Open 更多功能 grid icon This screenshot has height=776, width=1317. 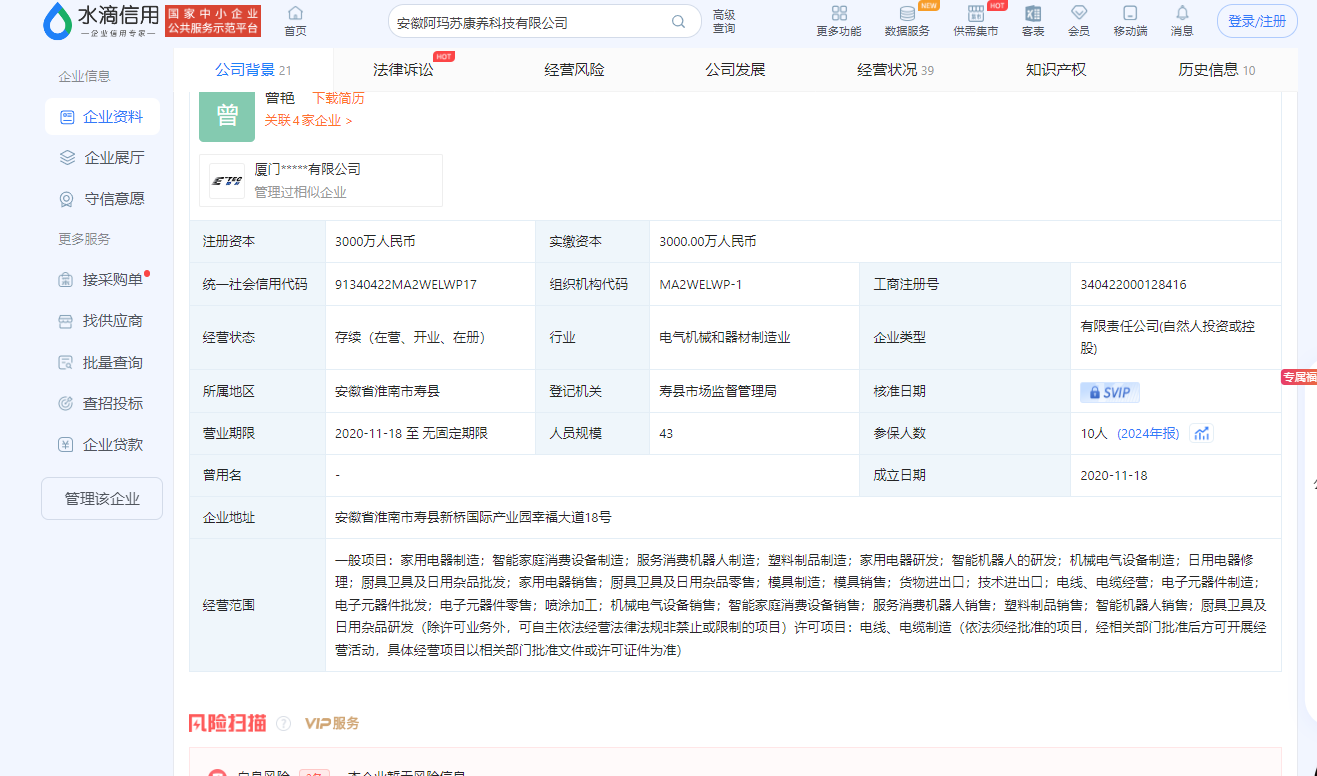coord(839,13)
